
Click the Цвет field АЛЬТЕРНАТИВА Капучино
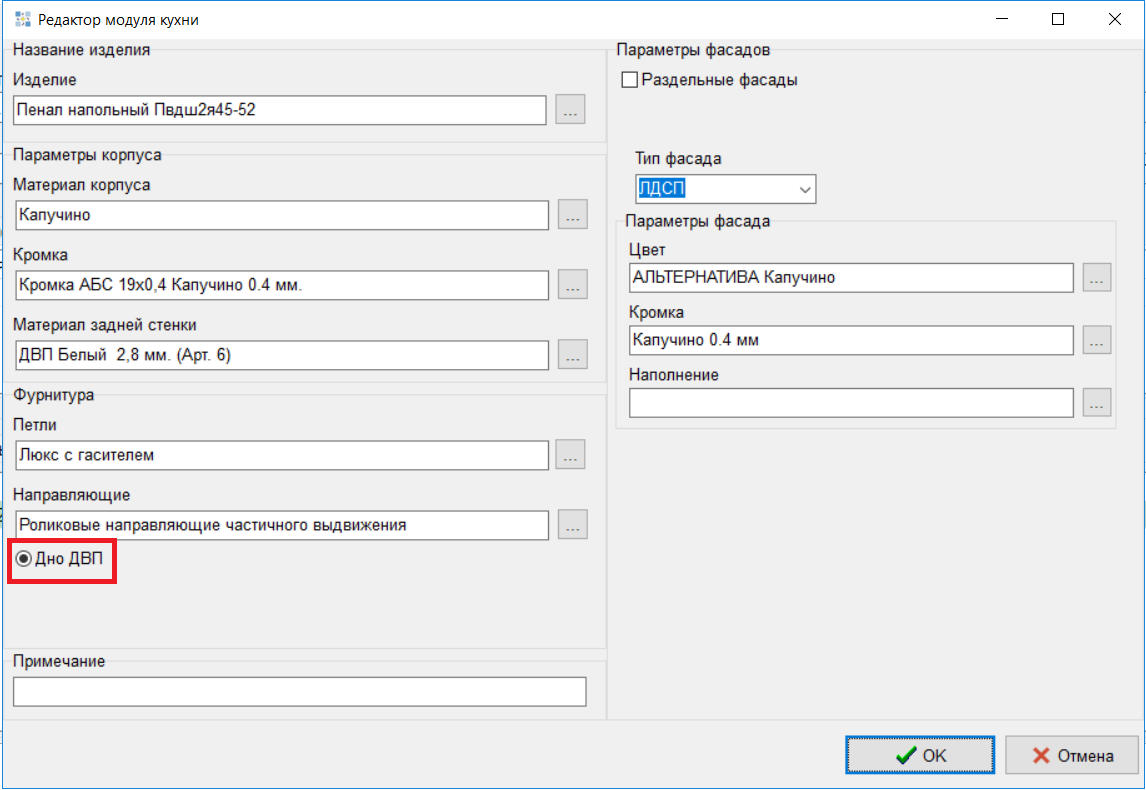pos(850,278)
